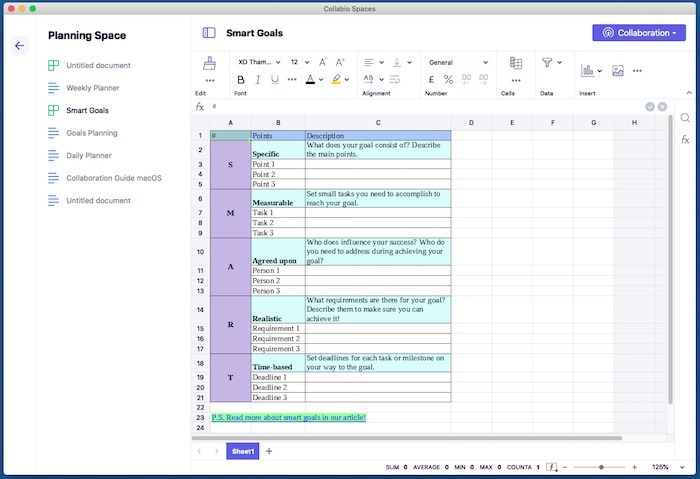Viewport: 700px width, 479px height.
Task: Click the horizontal alignment icon
Action: coord(369,62)
